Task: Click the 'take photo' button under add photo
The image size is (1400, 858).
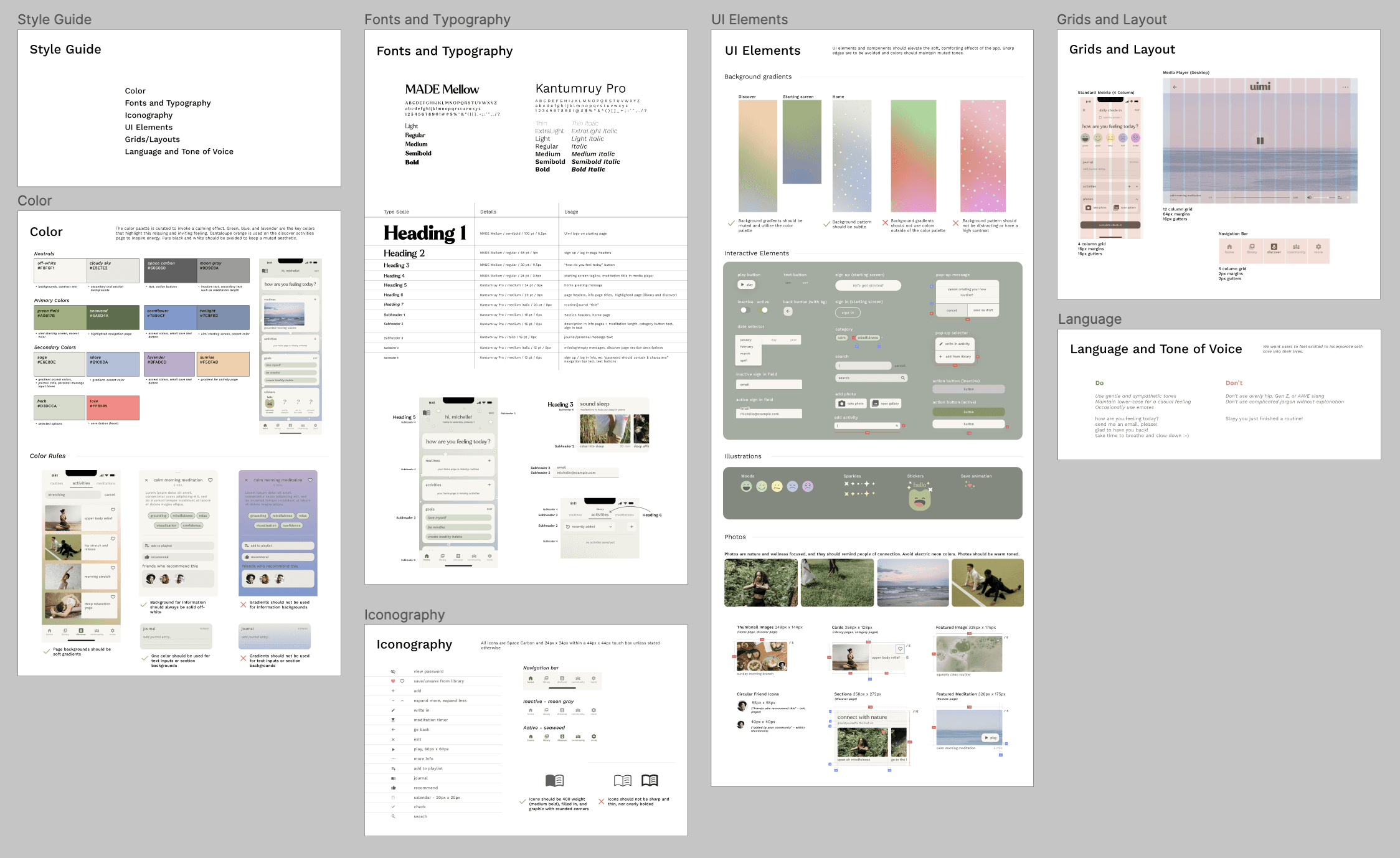Action: (851, 403)
